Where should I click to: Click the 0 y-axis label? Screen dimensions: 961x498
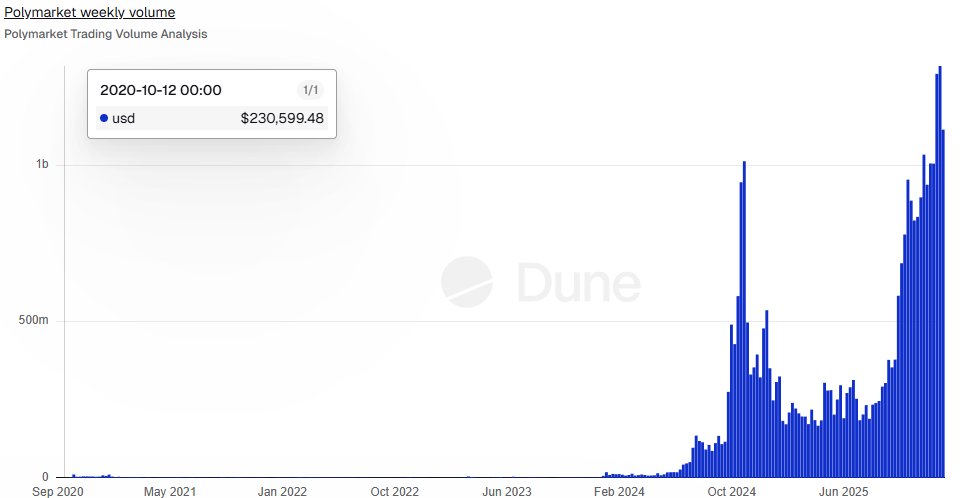45,477
